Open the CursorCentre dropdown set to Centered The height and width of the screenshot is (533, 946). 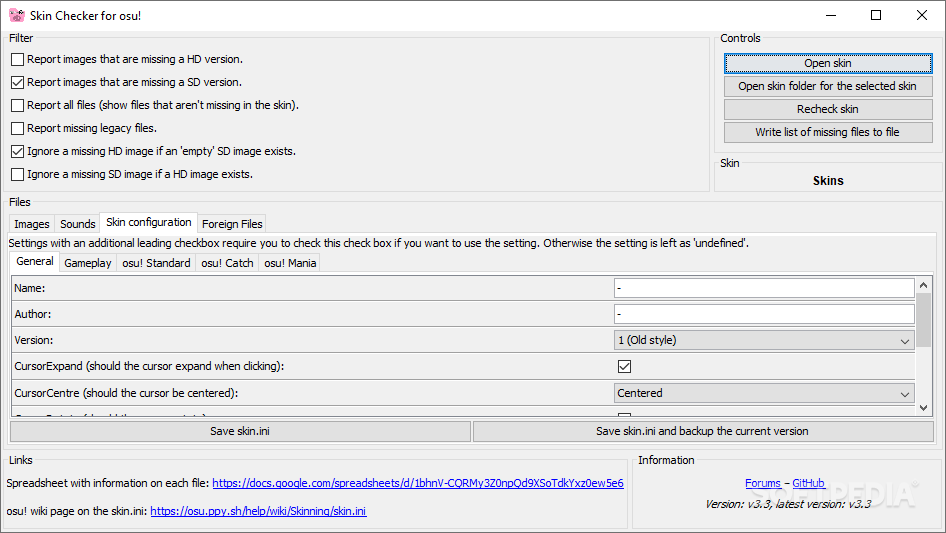pos(764,394)
